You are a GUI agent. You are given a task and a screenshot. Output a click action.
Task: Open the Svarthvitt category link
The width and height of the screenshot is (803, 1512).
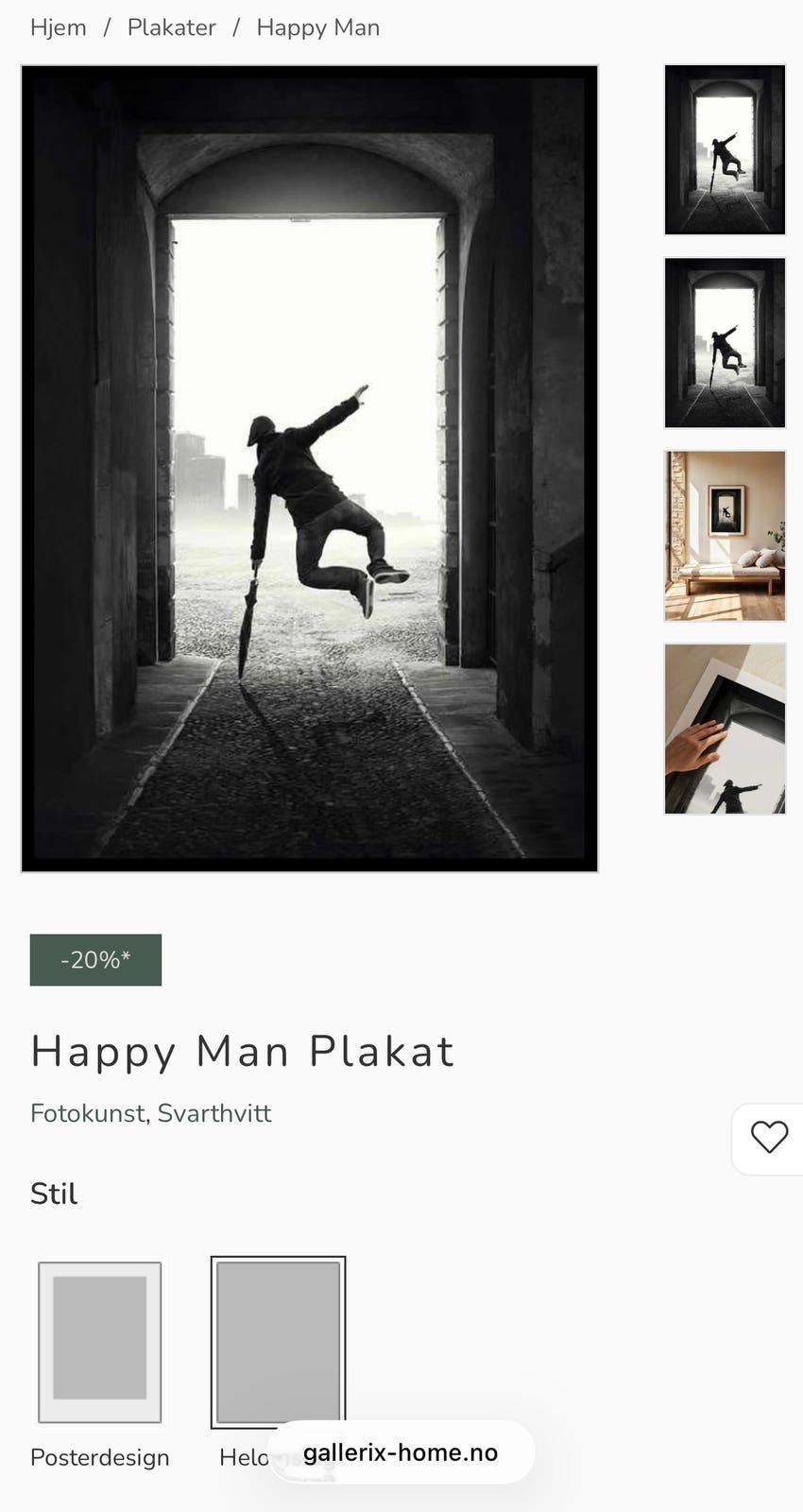[x=214, y=1113]
